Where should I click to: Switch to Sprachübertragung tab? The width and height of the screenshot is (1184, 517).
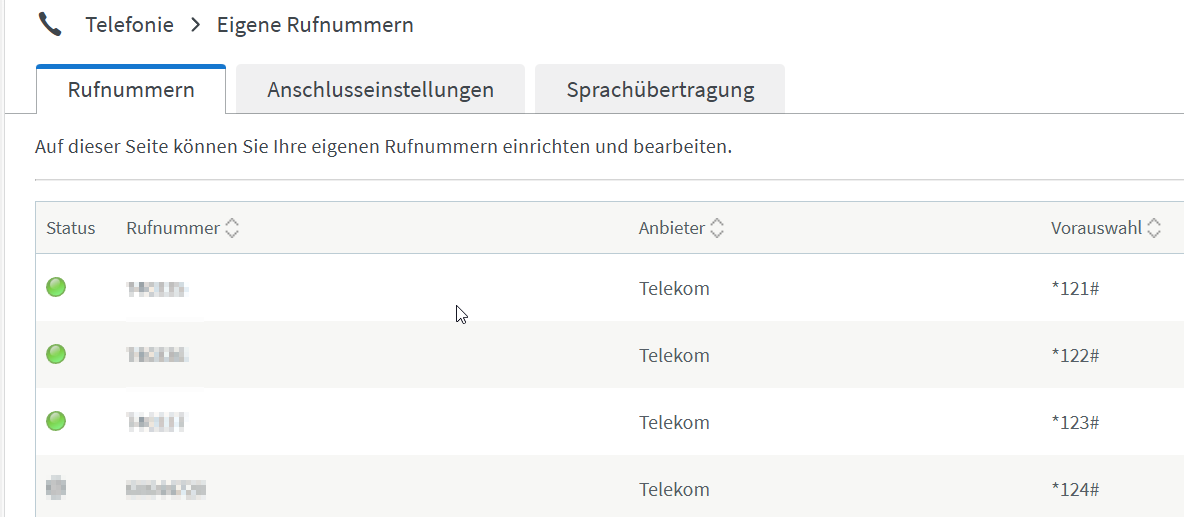tap(660, 90)
